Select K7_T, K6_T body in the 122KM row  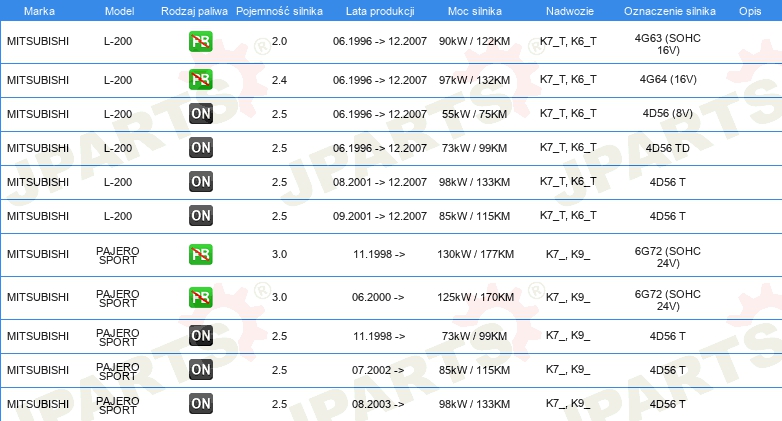(568, 42)
